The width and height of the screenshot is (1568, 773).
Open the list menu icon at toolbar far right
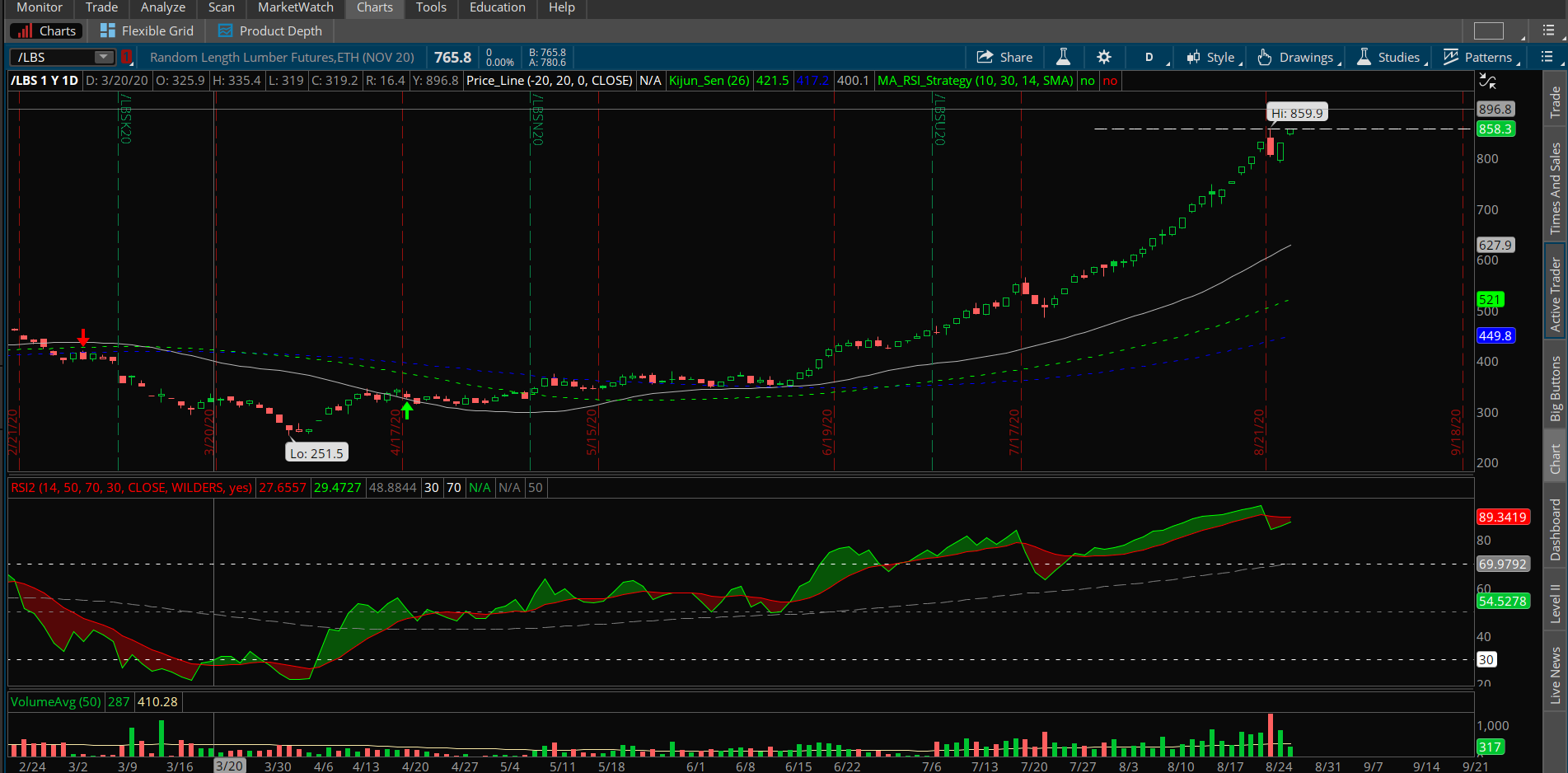(1547, 57)
